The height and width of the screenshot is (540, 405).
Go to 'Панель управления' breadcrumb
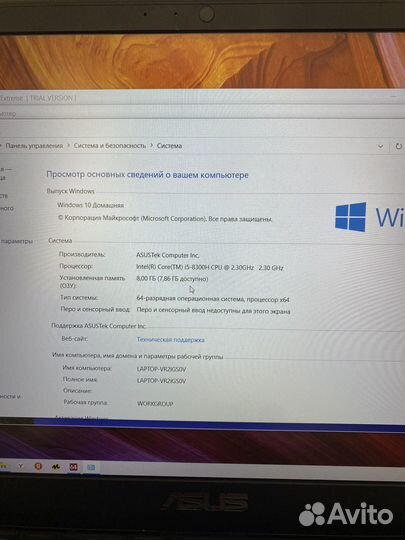pos(34,146)
